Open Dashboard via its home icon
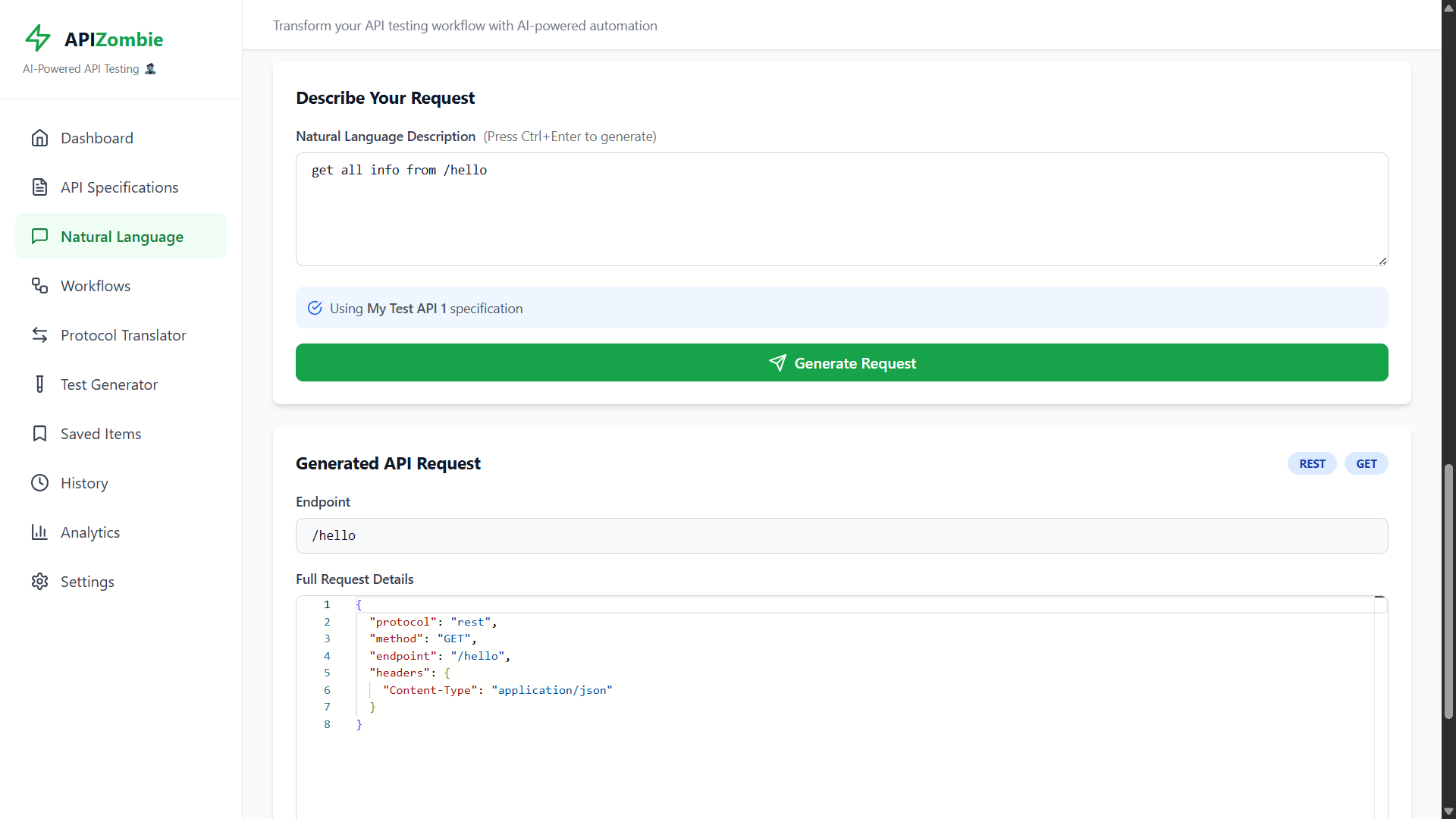1456x819 pixels. pyautogui.click(x=39, y=138)
